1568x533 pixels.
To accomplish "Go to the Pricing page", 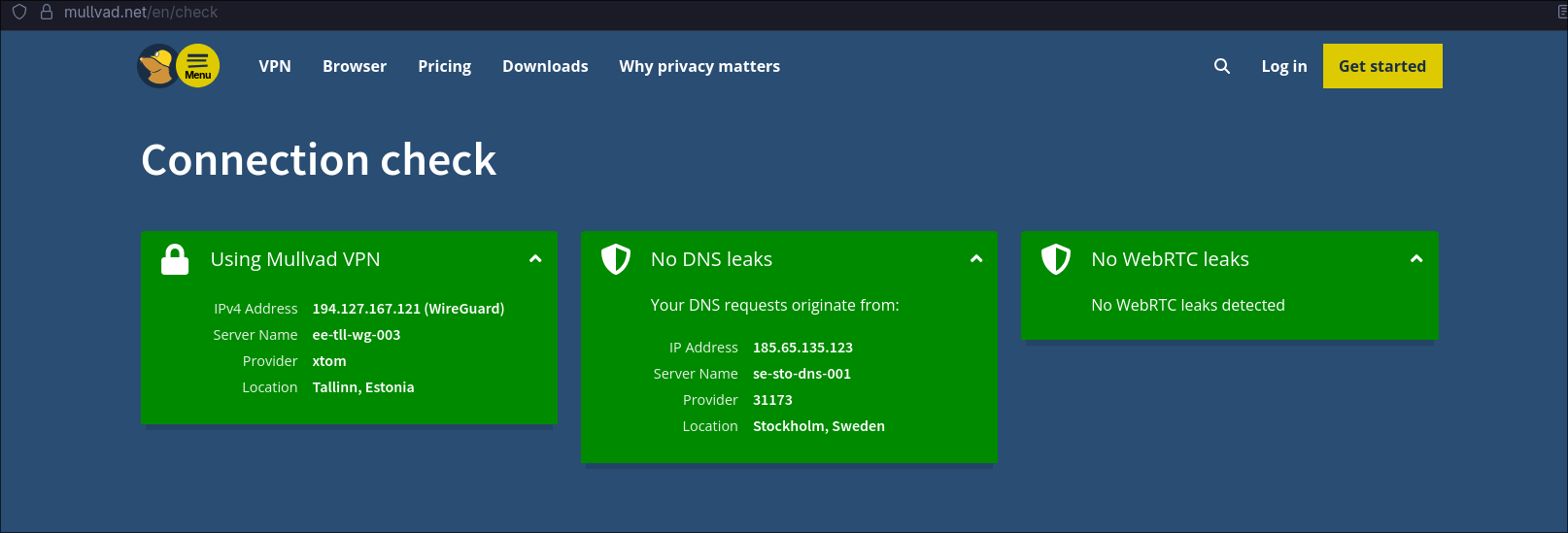I will pyautogui.click(x=444, y=66).
